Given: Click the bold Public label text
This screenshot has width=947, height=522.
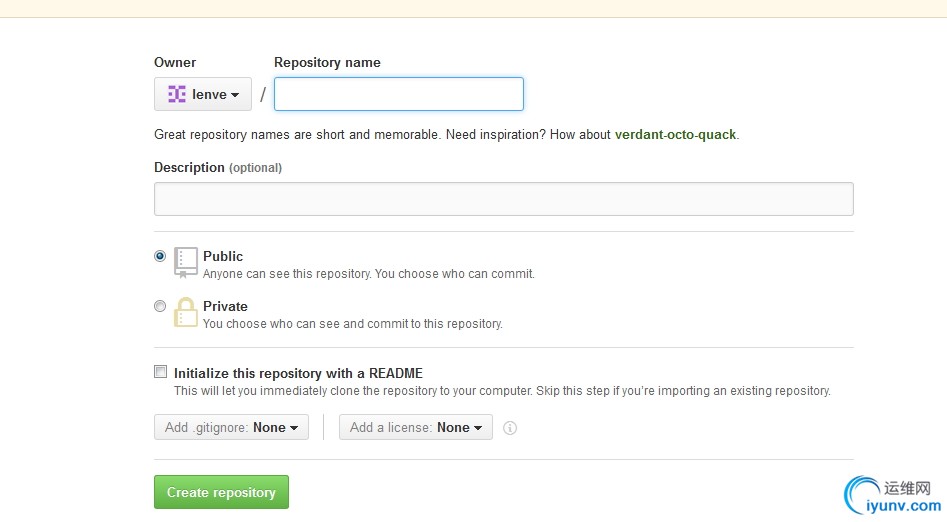Looking at the screenshot, I should (x=223, y=256).
